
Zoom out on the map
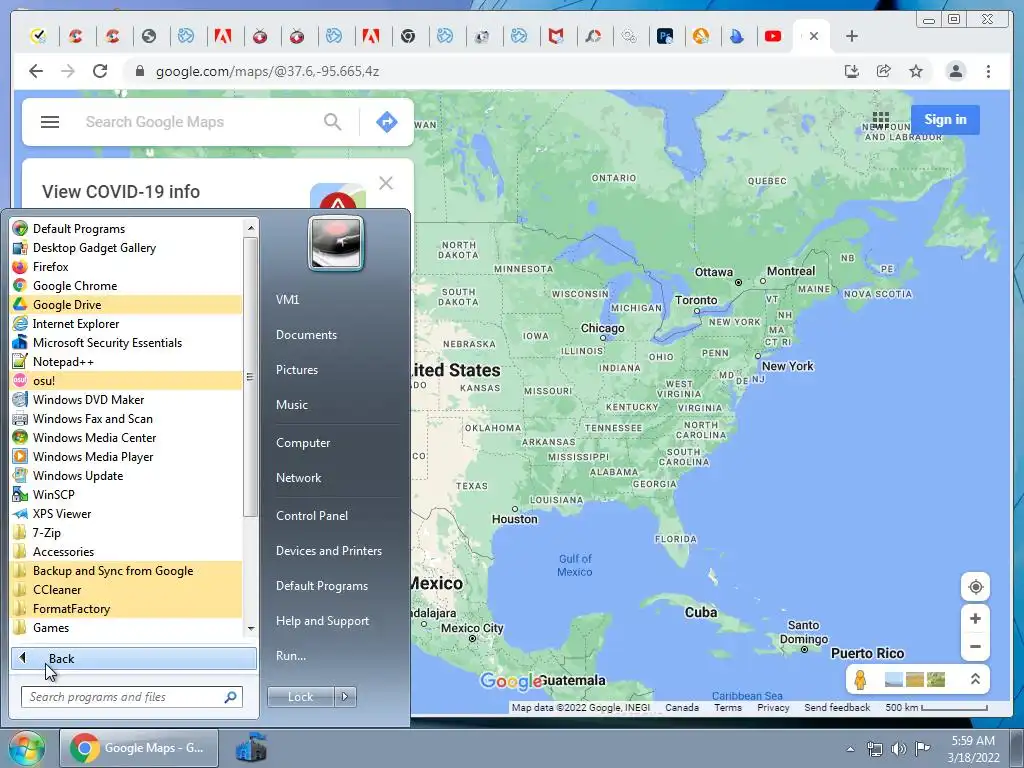975,647
